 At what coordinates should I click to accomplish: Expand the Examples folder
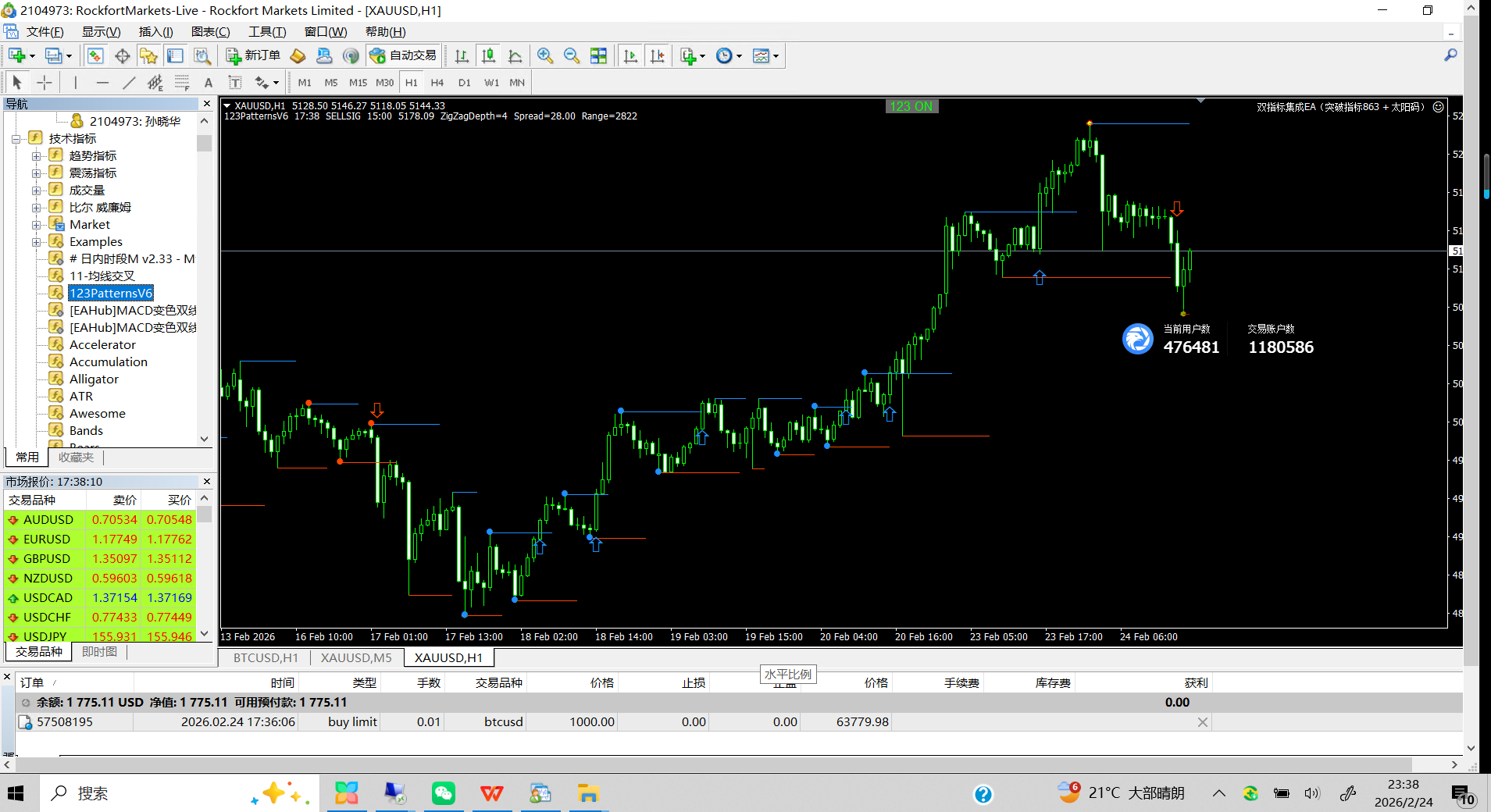click(36, 242)
